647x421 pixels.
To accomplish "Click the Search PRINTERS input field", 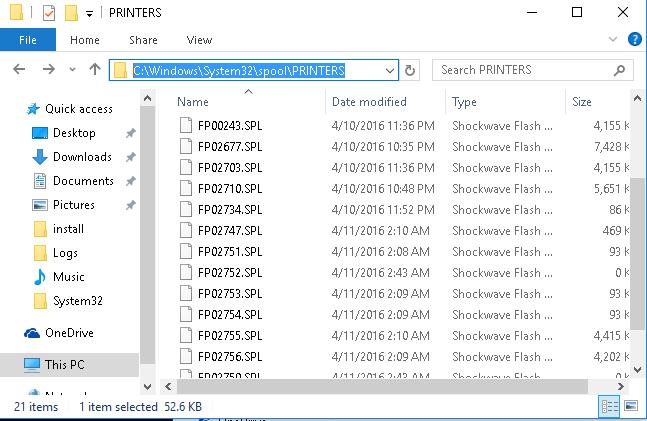I will [x=520, y=71].
